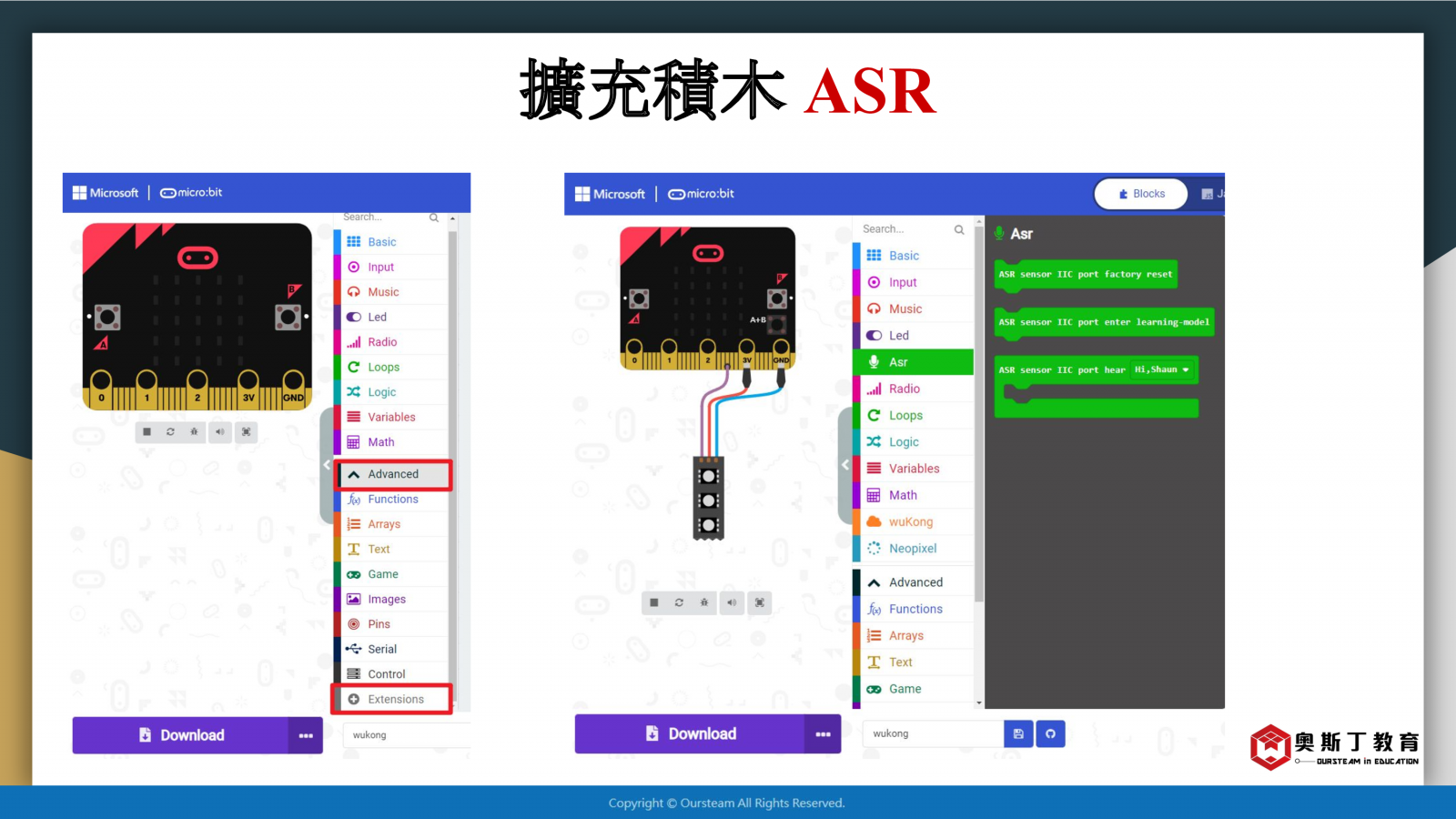Open Basic category in left editor toolbox

click(391, 242)
